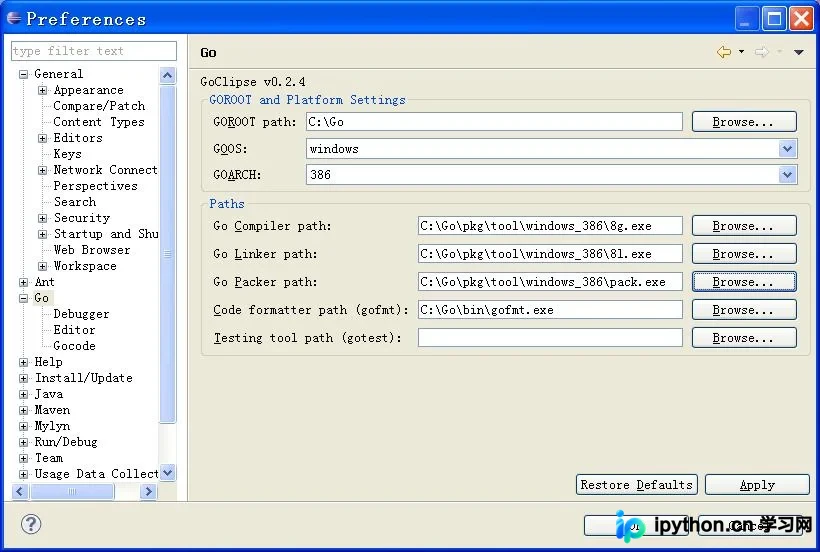The height and width of the screenshot is (552, 820).
Task: Click the gofmt path input field
Action: (x=550, y=310)
